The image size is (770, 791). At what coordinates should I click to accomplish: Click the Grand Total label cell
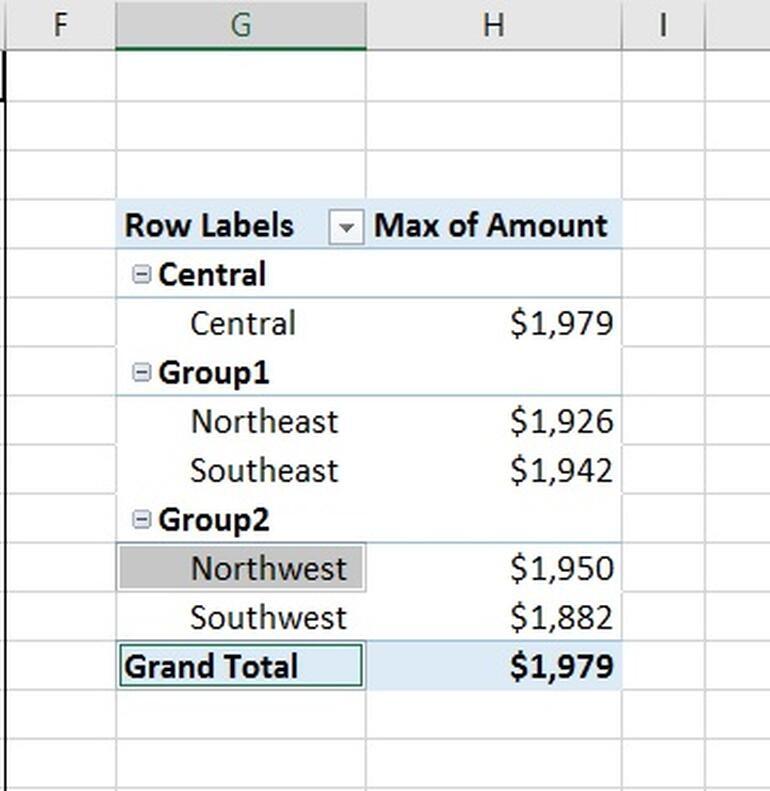(x=211, y=666)
